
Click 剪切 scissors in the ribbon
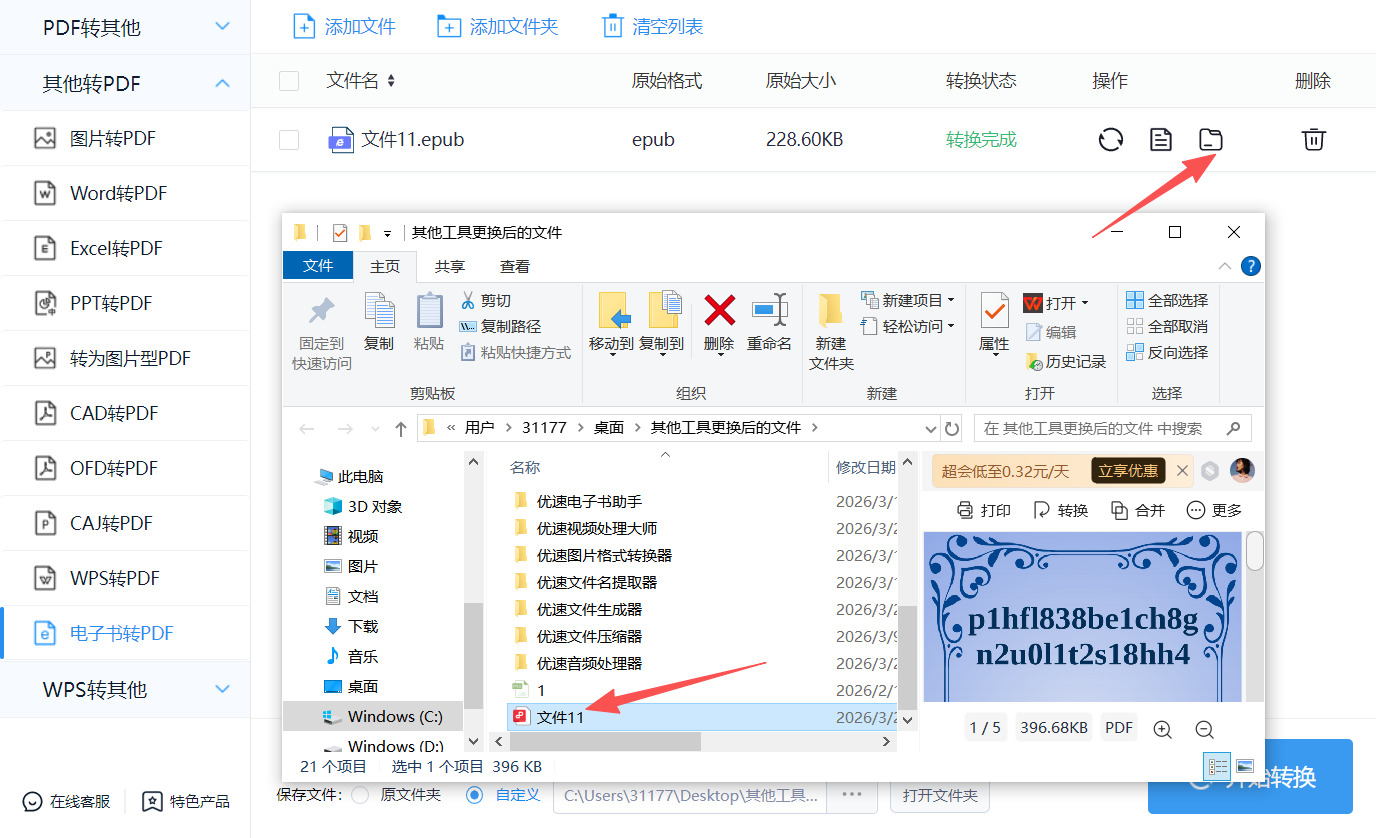485,300
